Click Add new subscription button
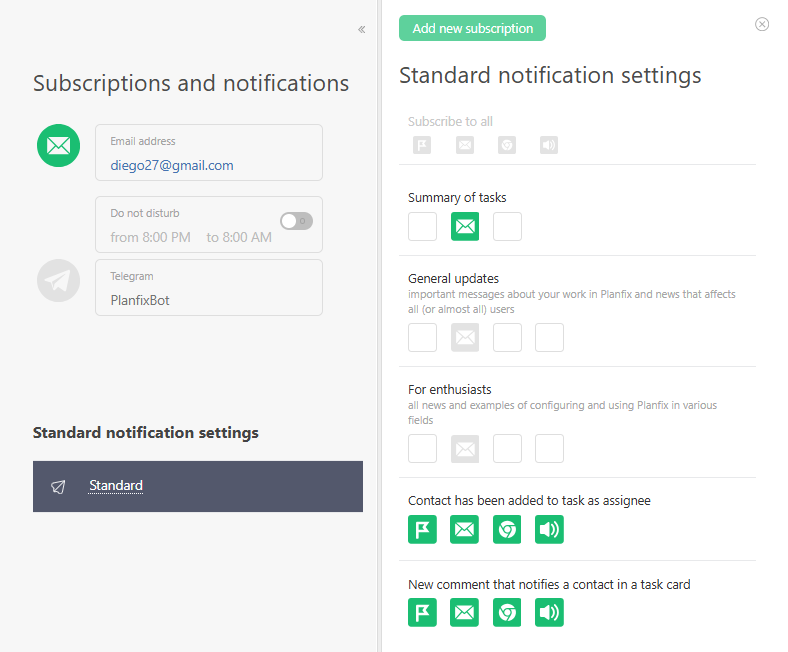 point(472,28)
